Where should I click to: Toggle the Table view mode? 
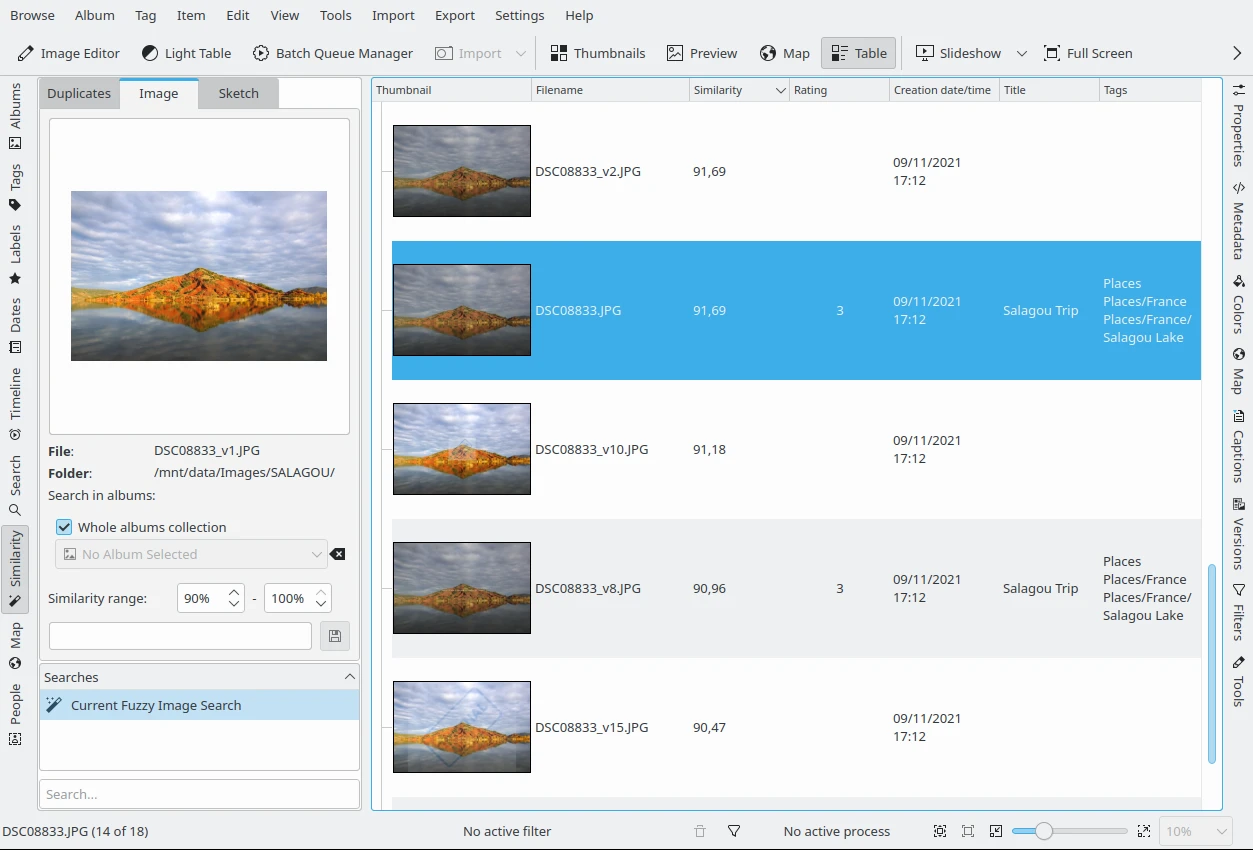pos(858,53)
